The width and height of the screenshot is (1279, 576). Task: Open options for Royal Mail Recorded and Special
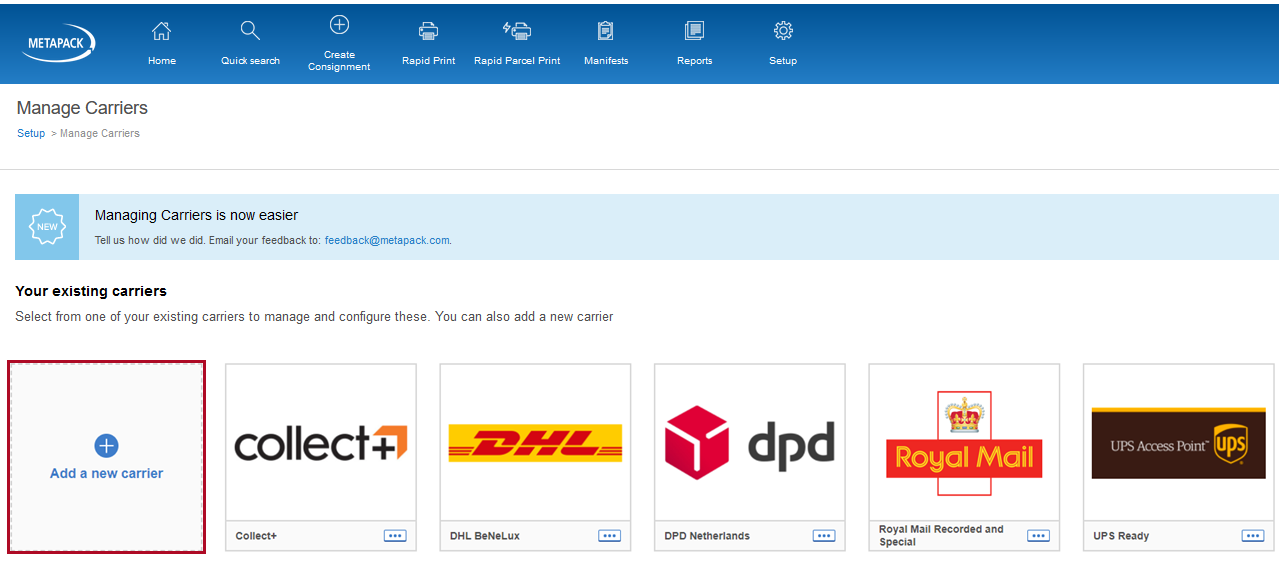click(x=1038, y=536)
